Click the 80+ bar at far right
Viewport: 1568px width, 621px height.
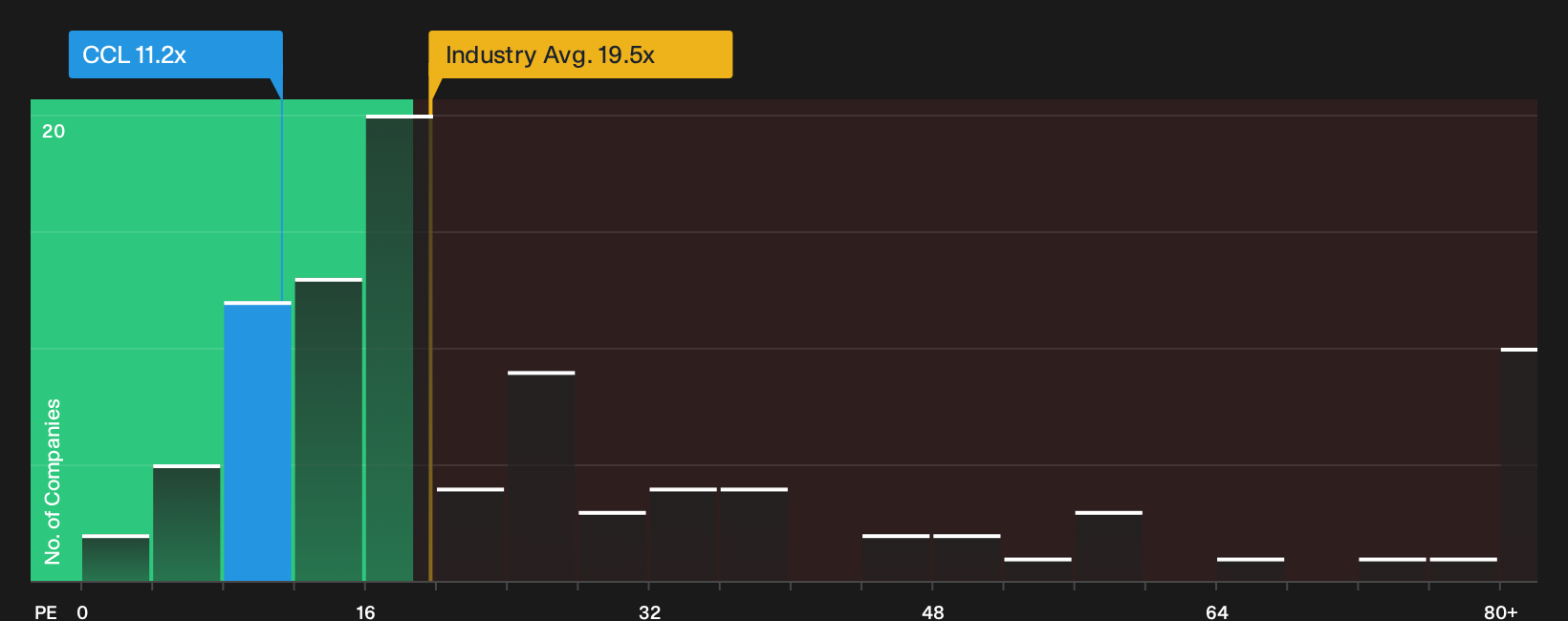pos(1519,464)
